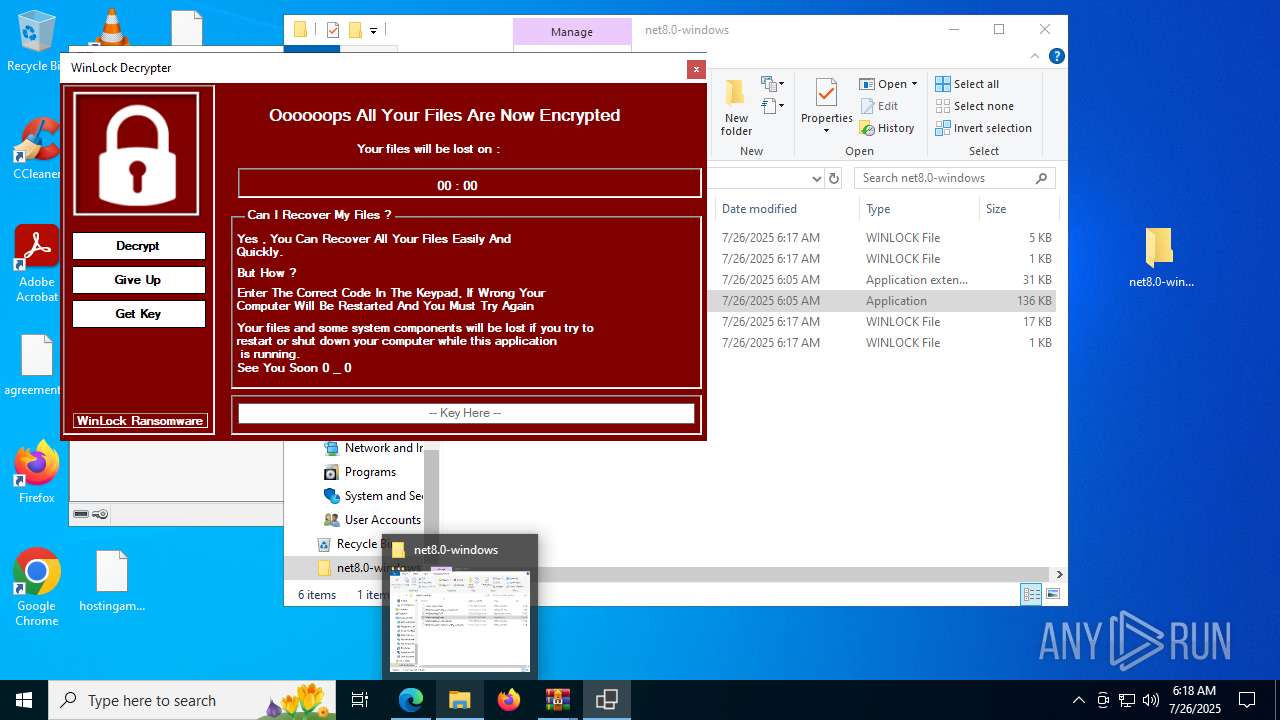Viewport: 1280px width, 720px height.
Task: Open Microsoft Edge from the taskbar
Action: 411,700
